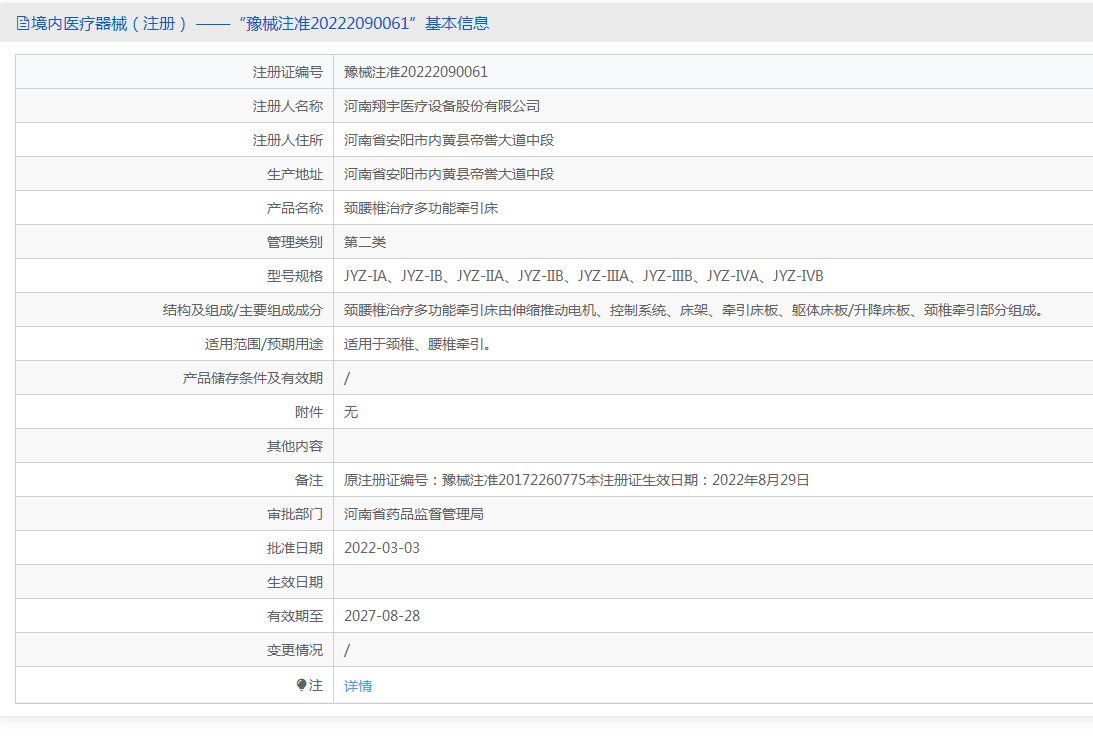Open the 详情 link
Viewport: 1093px width, 737px height.
tap(358, 686)
